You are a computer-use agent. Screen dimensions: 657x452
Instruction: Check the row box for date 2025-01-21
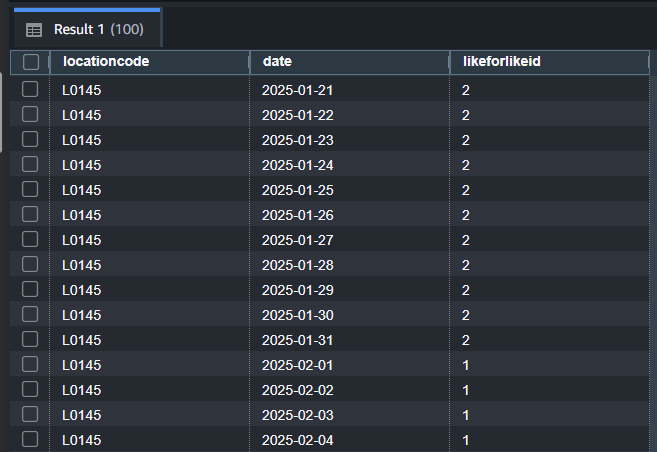click(30, 89)
